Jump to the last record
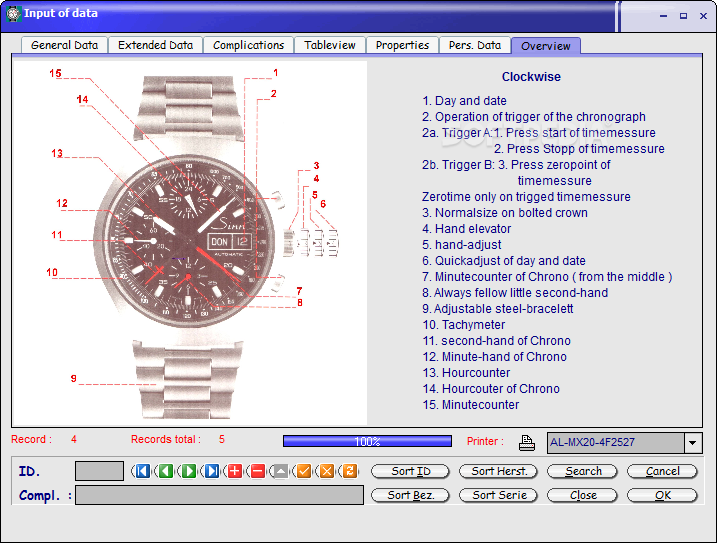Viewport: 717px width, 543px height. [x=211, y=471]
